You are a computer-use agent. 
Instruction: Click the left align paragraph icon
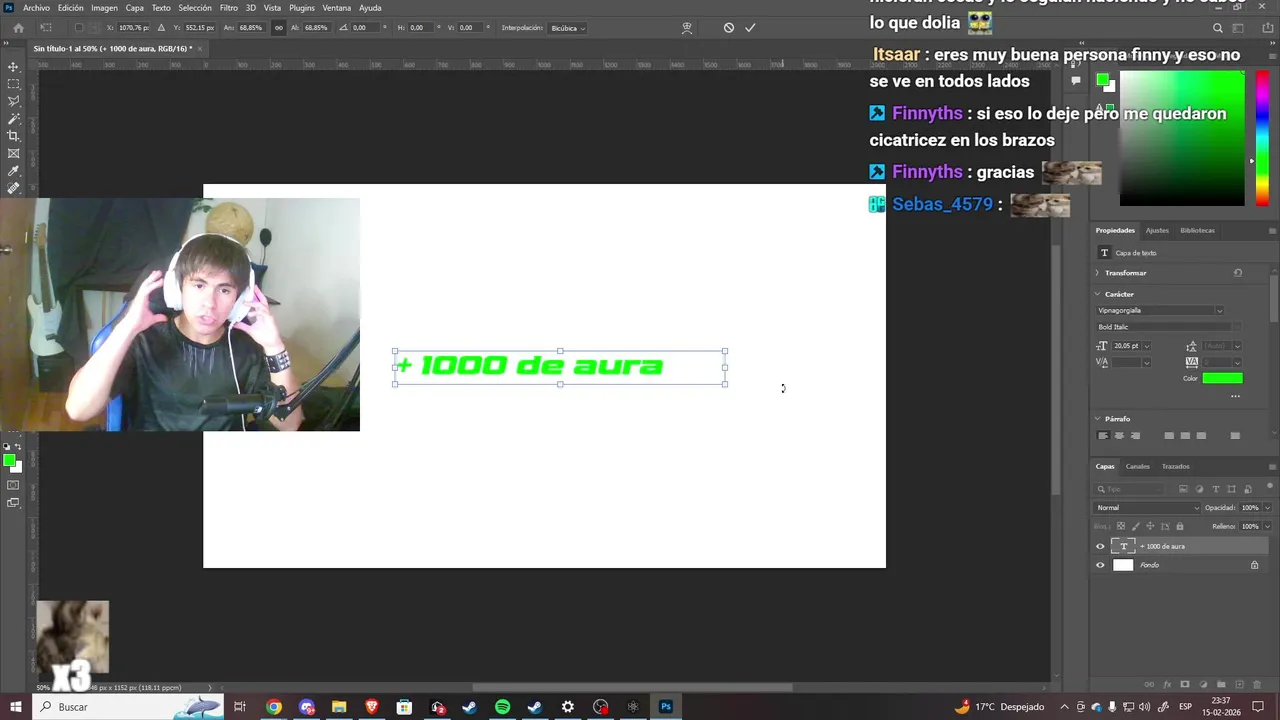1103,436
